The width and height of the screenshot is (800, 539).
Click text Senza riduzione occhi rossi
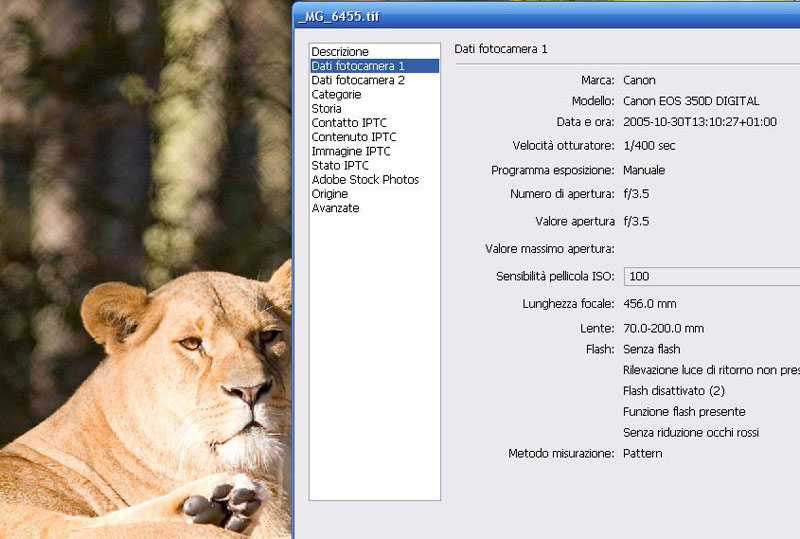pos(691,432)
